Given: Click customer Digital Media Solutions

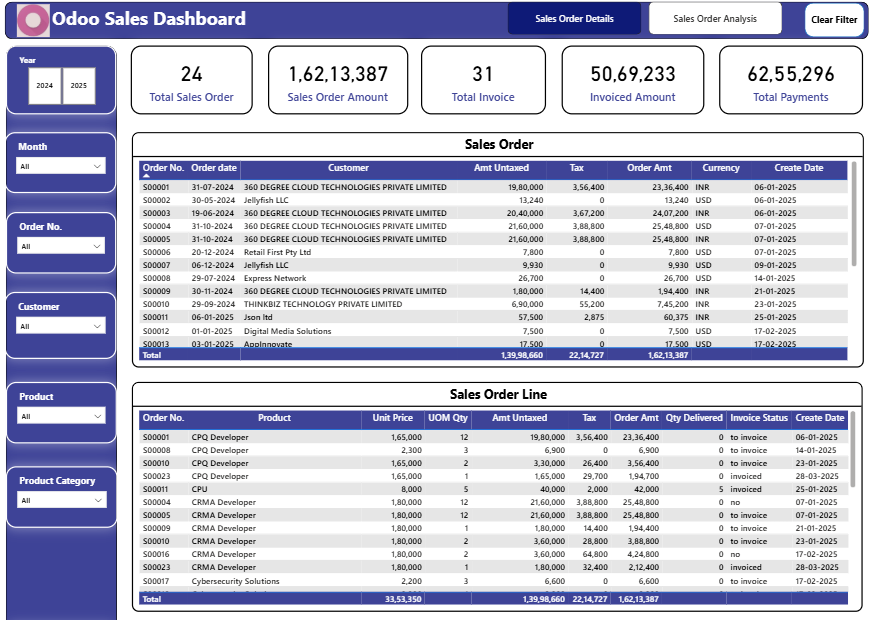Looking at the screenshot, I should pos(288,331).
